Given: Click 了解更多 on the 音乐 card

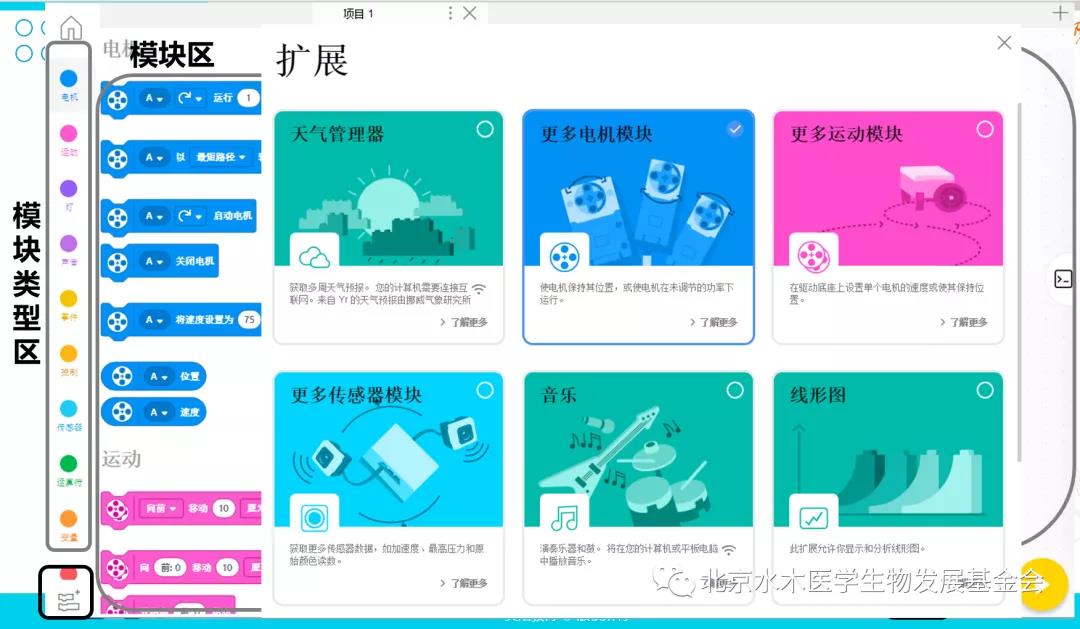Looking at the screenshot, I should pos(714,583).
